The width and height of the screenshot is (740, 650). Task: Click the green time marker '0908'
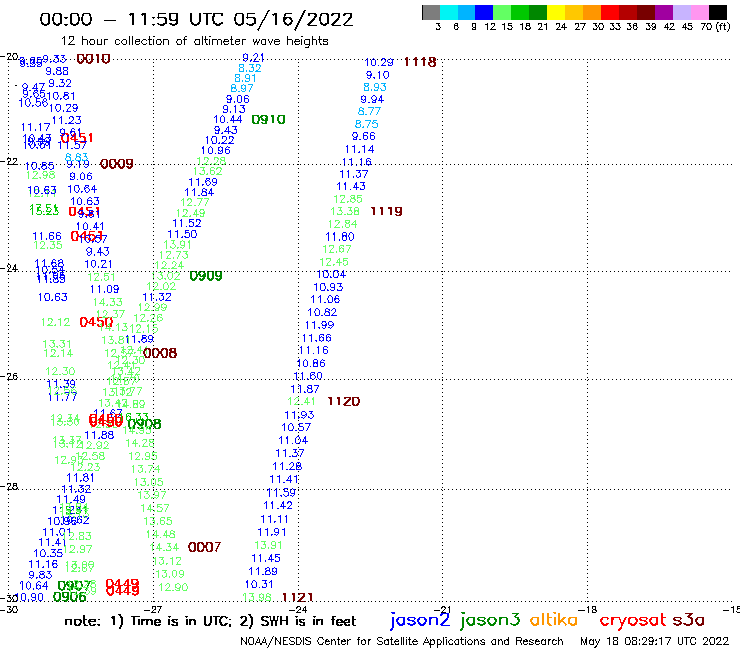(x=144, y=424)
